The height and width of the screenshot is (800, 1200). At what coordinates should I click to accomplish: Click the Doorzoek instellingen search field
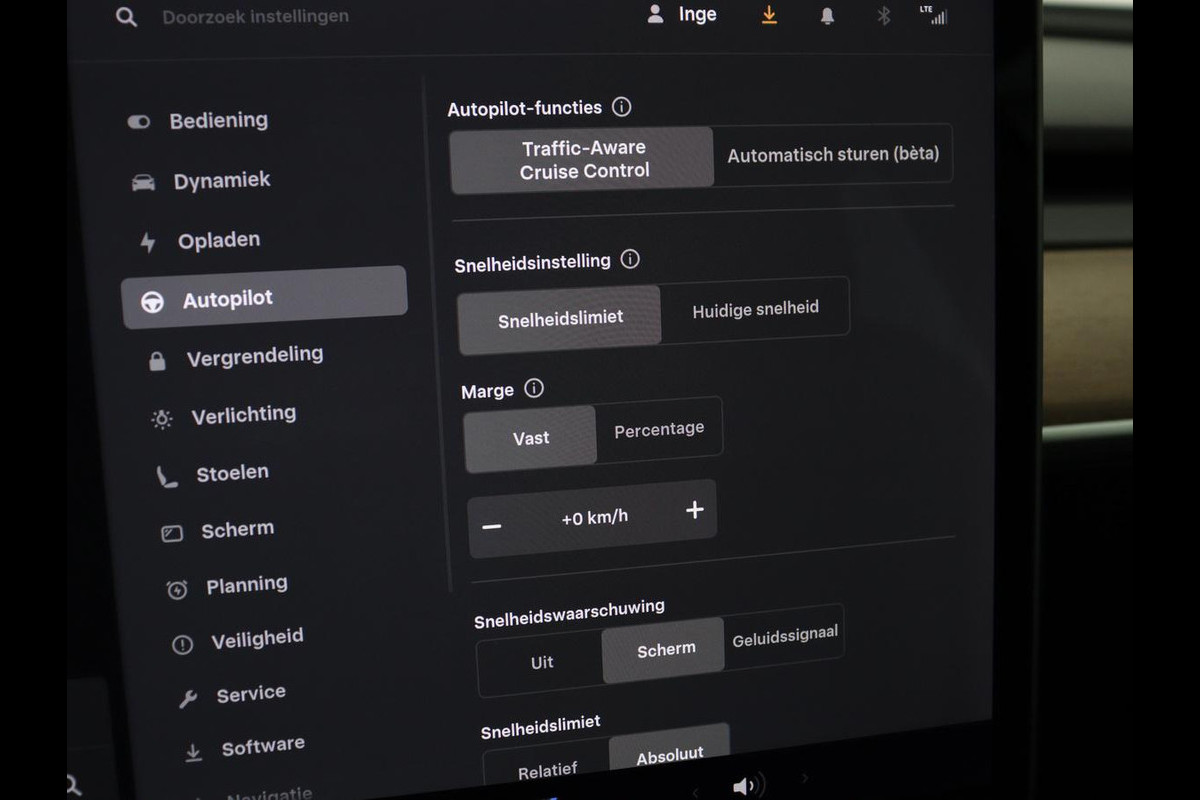coord(255,17)
